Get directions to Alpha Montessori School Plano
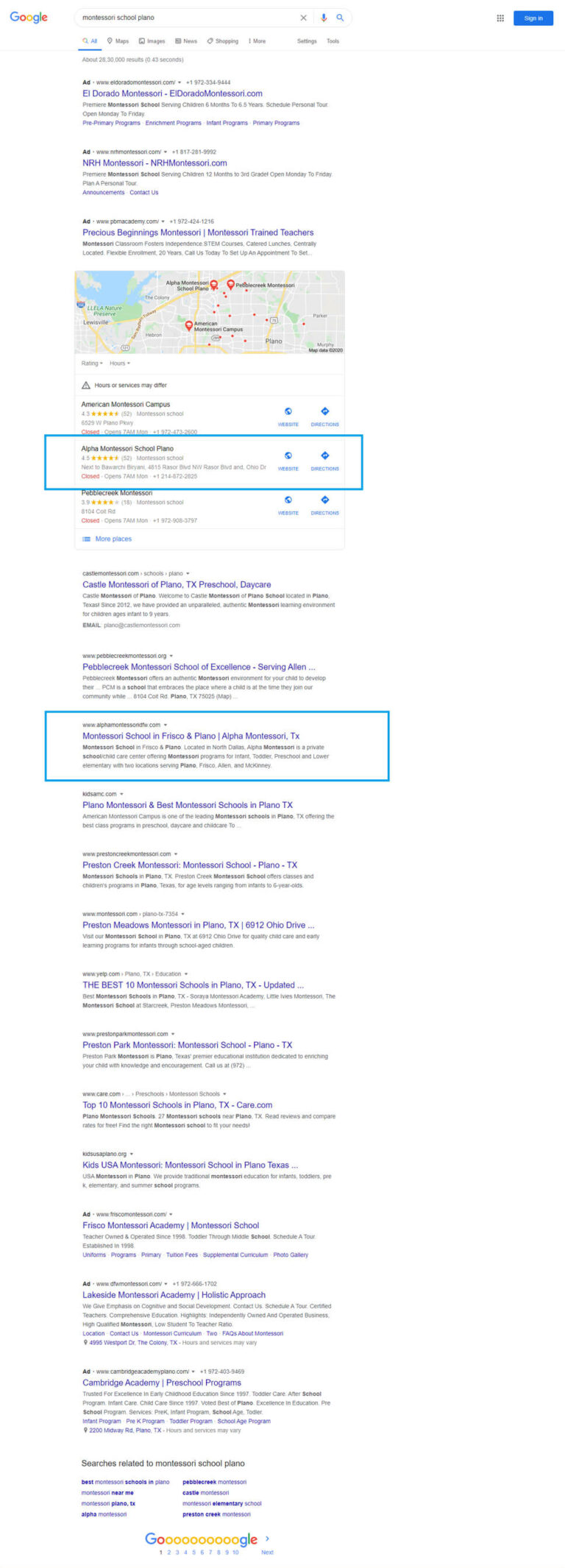Screen dimensions: 565x1568 click(325, 455)
